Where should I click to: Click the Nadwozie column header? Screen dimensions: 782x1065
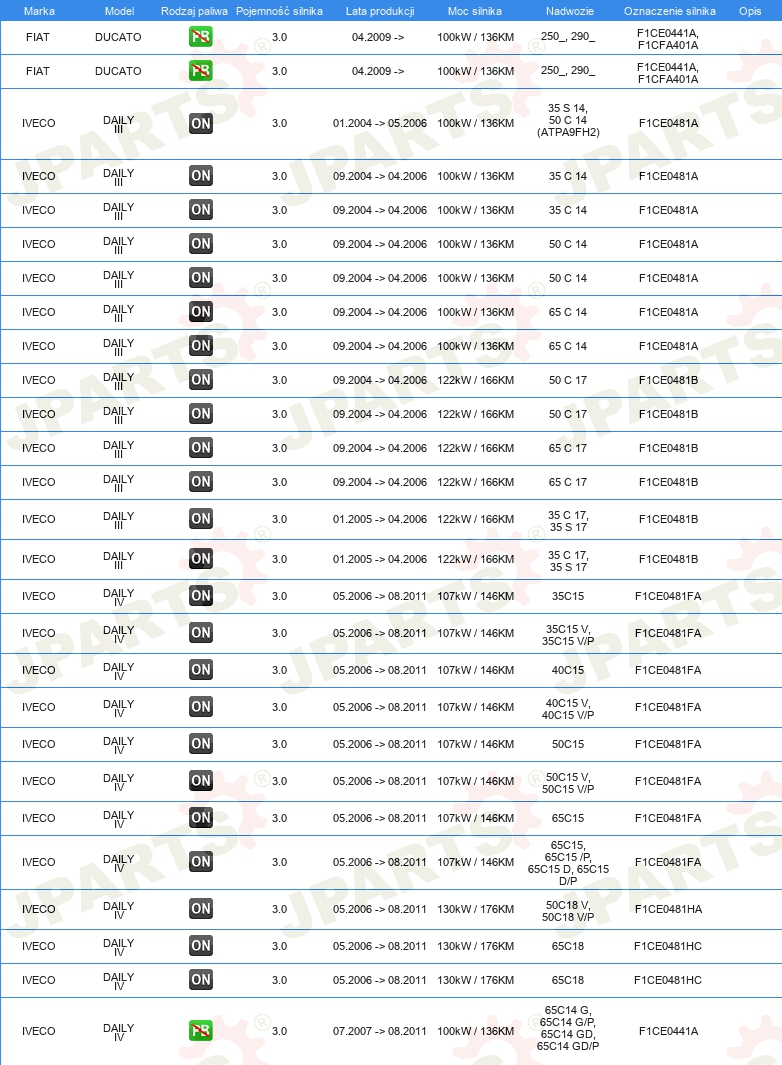pyautogui.click(x=569, y=11)
